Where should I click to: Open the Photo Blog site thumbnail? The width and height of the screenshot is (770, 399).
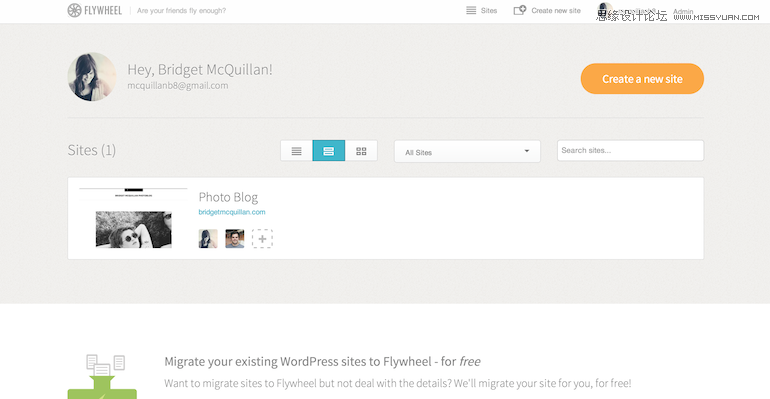click(133, 218)
